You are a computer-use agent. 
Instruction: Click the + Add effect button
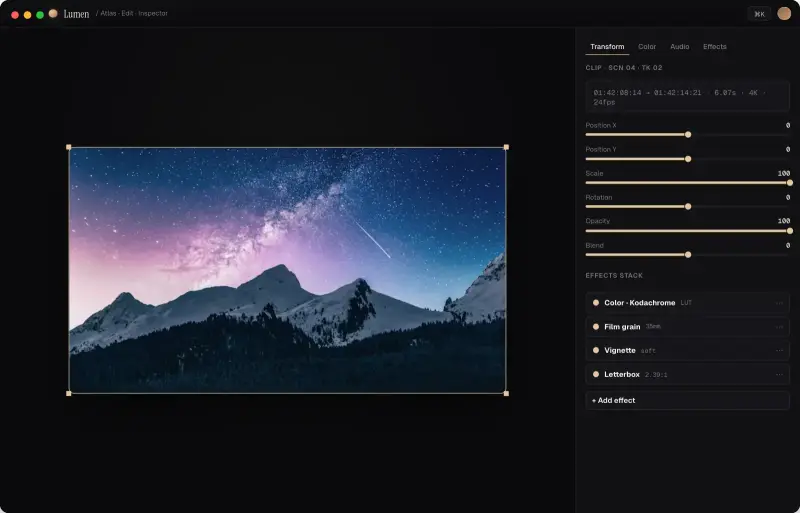[x=687, y=400]
